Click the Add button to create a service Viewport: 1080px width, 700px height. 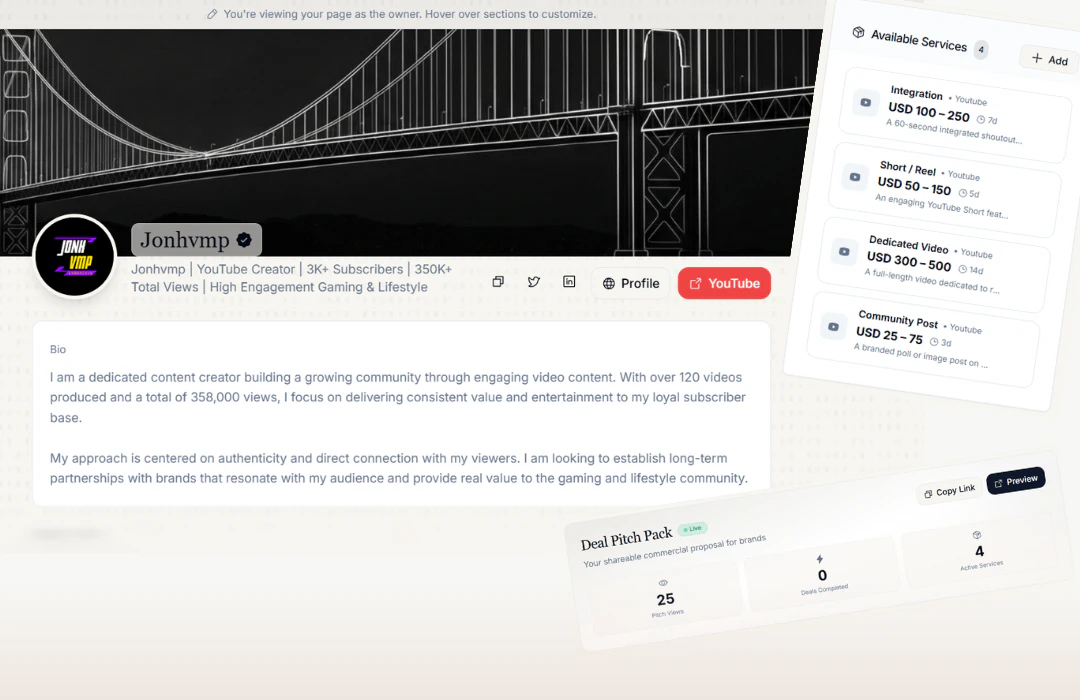1049,59
